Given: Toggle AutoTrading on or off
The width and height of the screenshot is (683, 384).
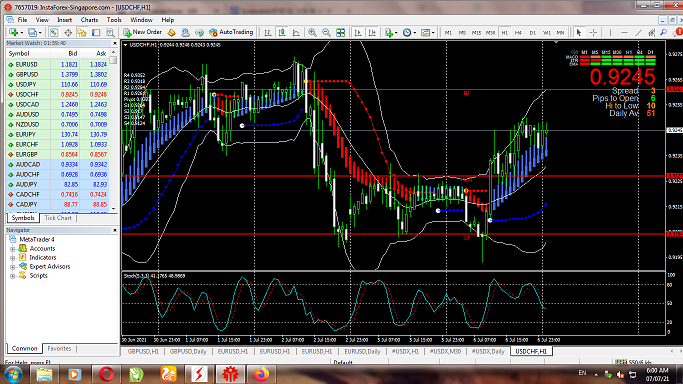Looking at the screenshot, I should pos(231,32).
